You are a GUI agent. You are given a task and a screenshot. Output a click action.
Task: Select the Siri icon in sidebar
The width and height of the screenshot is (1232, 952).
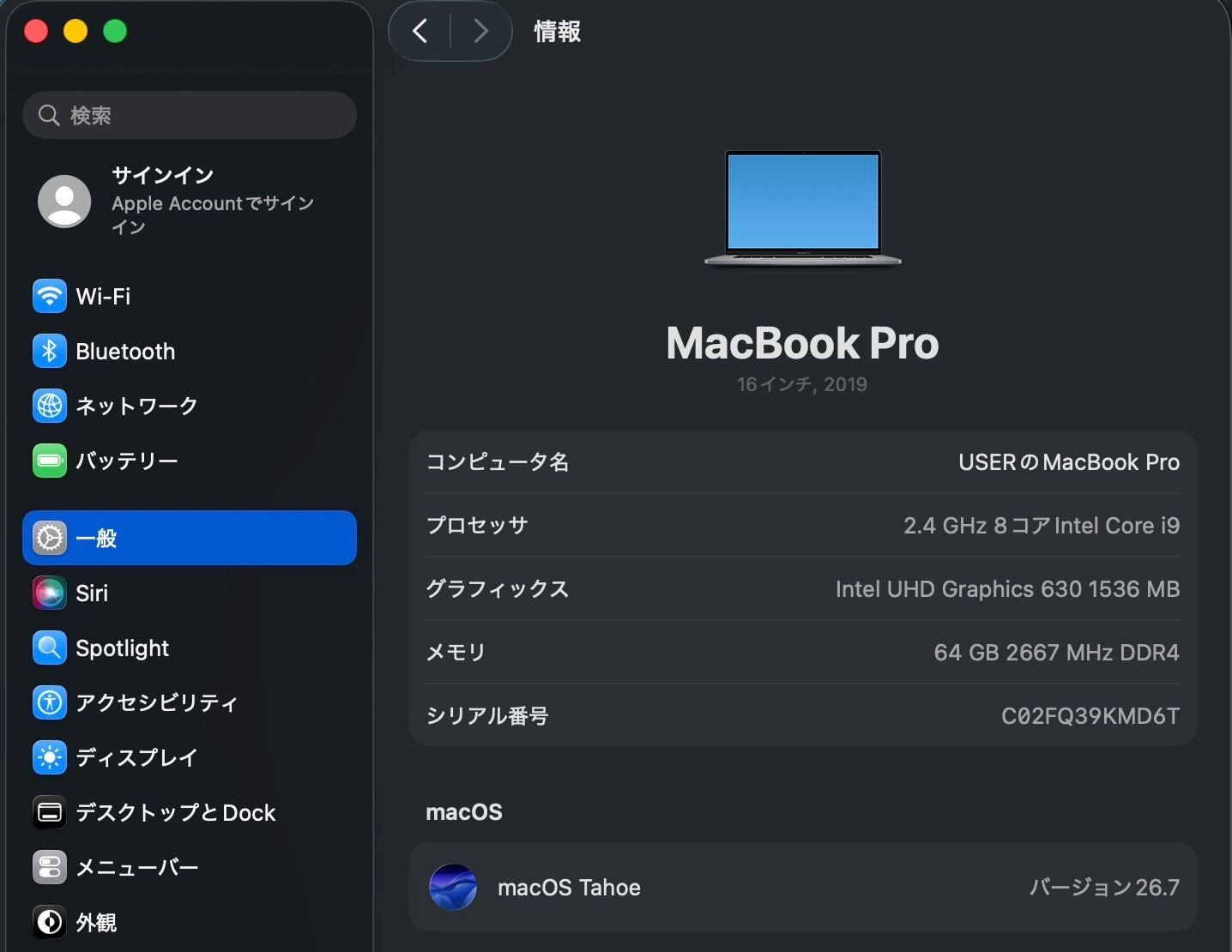pyautogui.click(x=50, y=593)
